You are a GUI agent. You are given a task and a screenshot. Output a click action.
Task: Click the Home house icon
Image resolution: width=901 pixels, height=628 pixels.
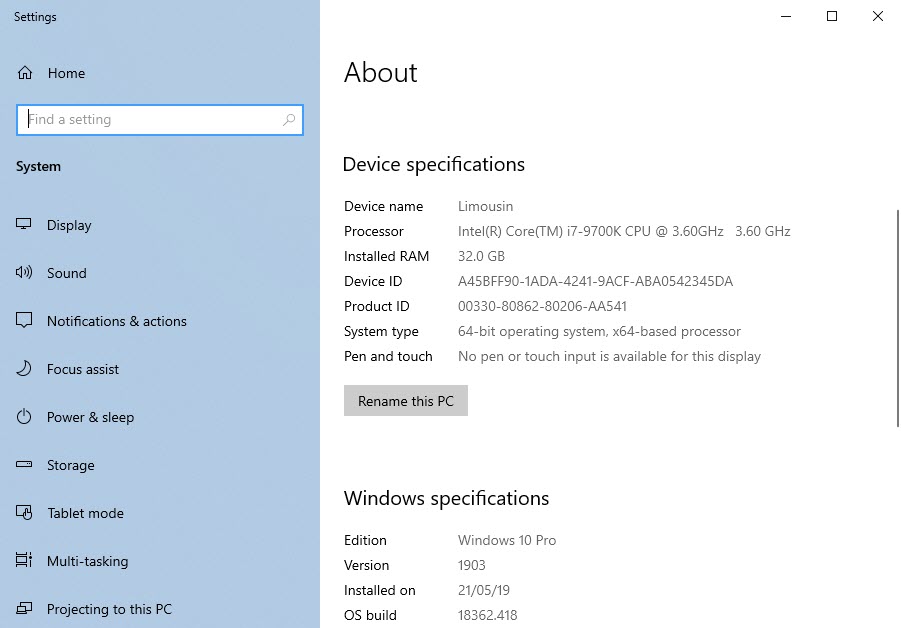click(25, 73)
